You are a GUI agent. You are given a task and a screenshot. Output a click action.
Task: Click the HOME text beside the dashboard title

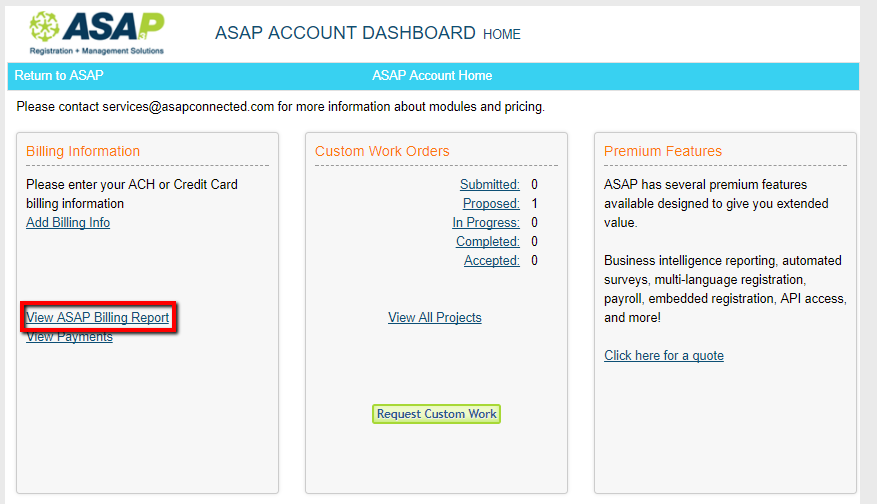[502, 35]
